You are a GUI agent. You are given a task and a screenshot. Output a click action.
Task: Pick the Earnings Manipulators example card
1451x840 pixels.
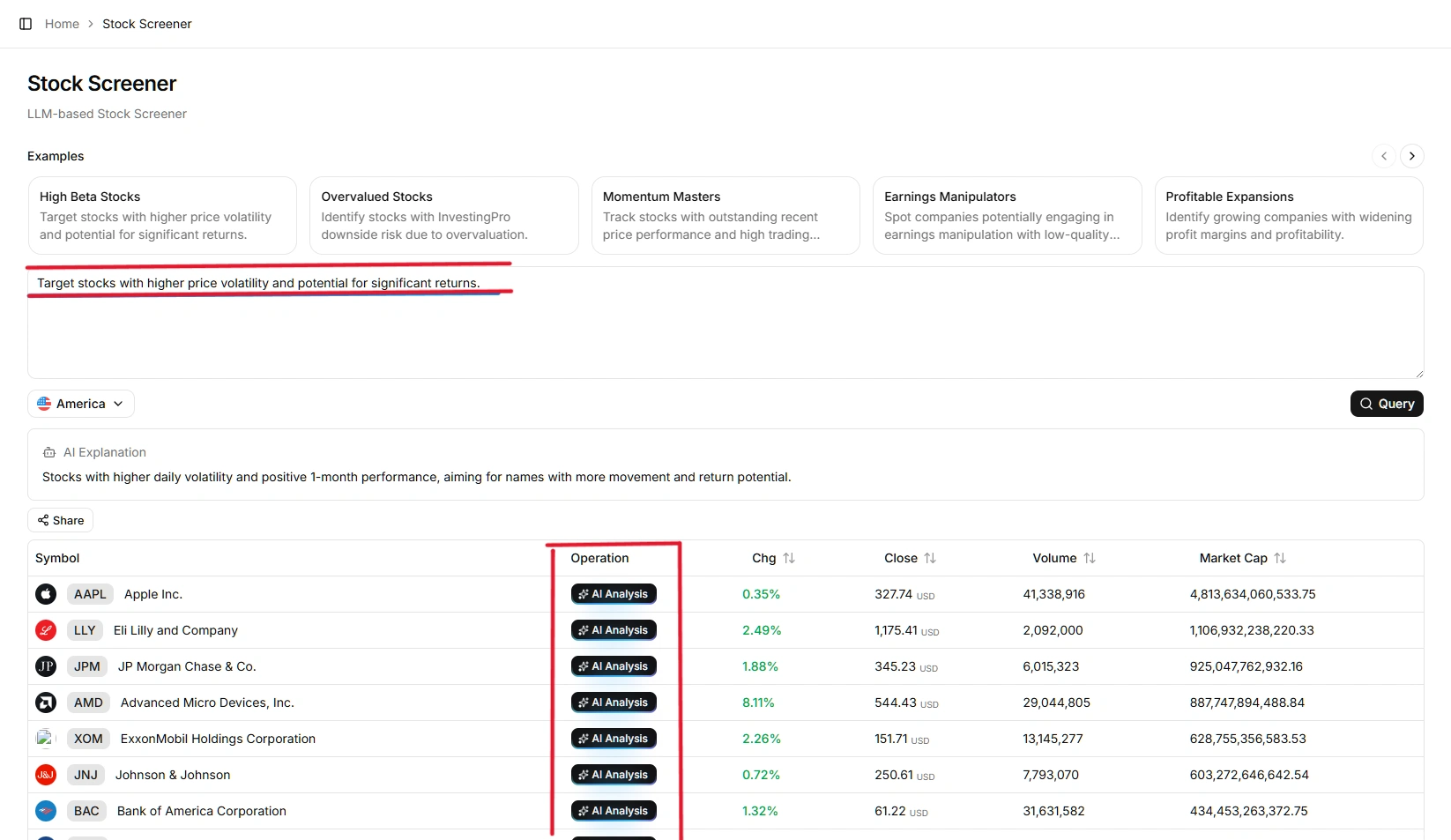[x=1008, y=215]
